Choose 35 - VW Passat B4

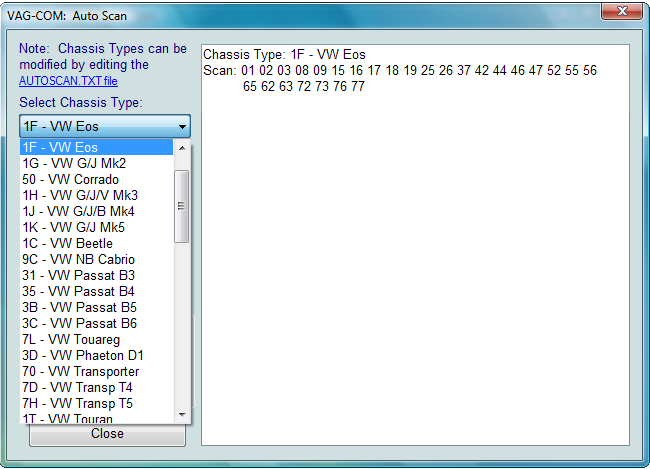click(96, 292)
